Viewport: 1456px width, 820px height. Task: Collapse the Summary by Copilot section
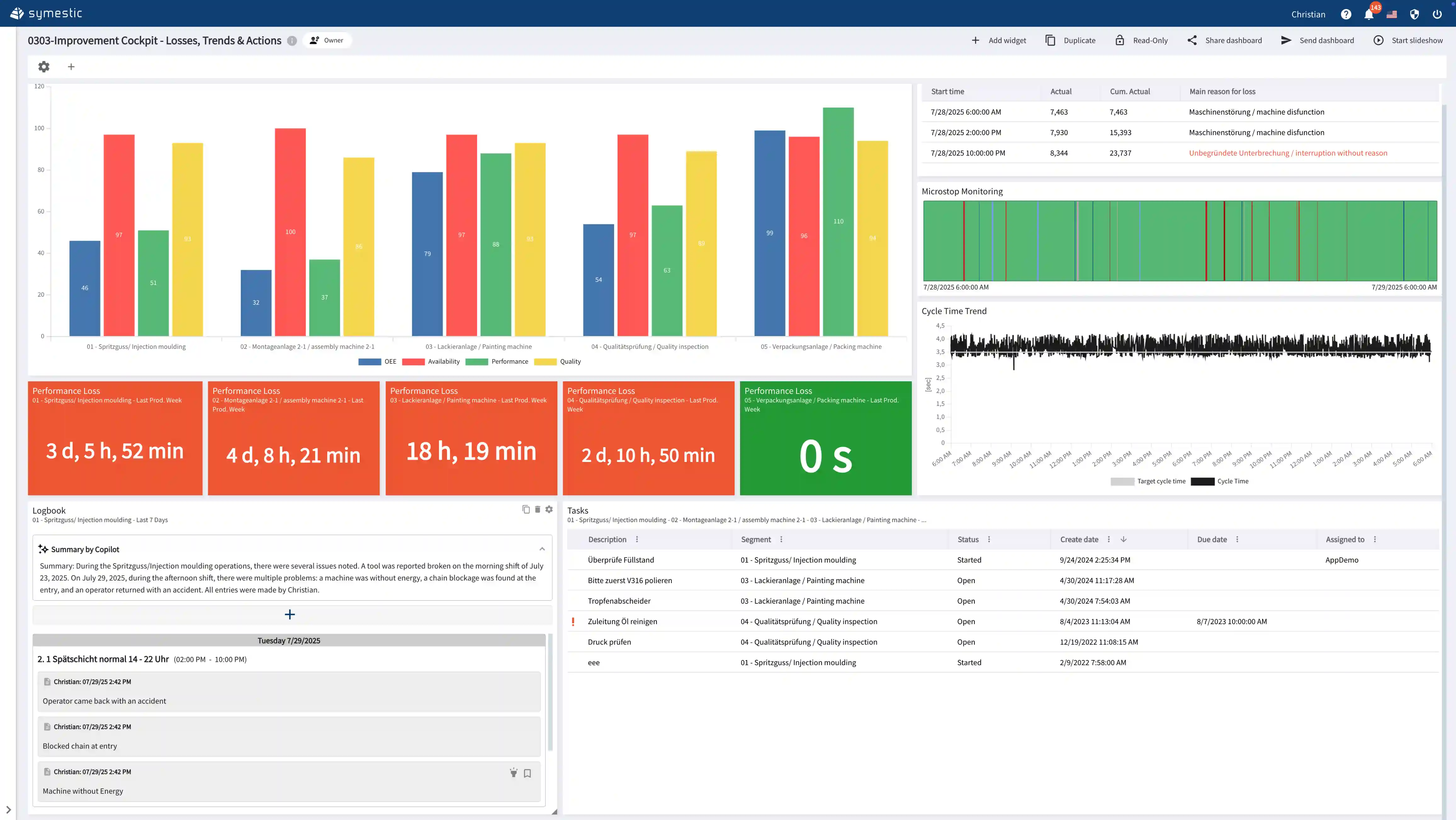coord(541,548)
